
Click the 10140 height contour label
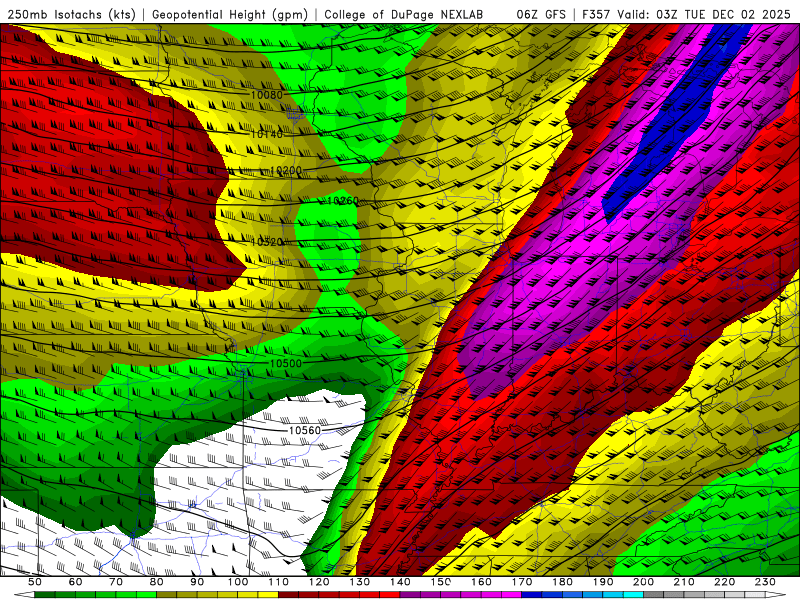point(266,134)
